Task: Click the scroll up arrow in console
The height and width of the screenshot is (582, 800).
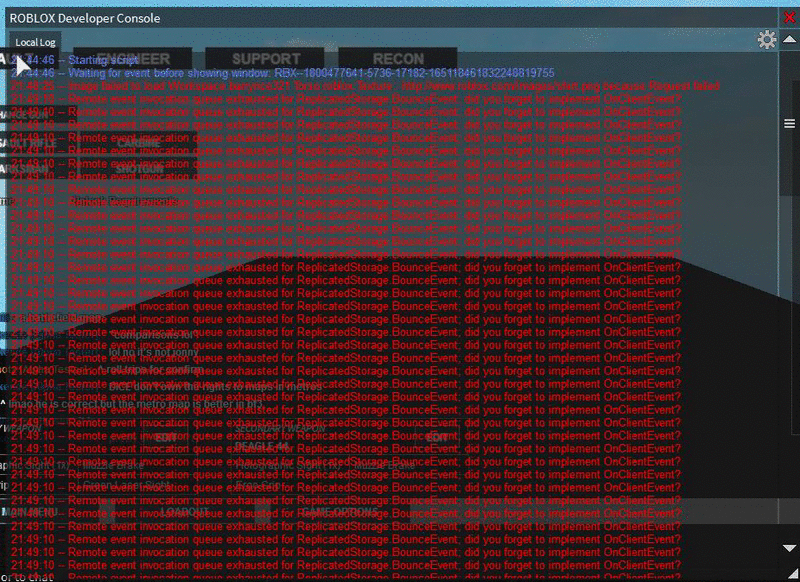Action: [x=789, y=39]
